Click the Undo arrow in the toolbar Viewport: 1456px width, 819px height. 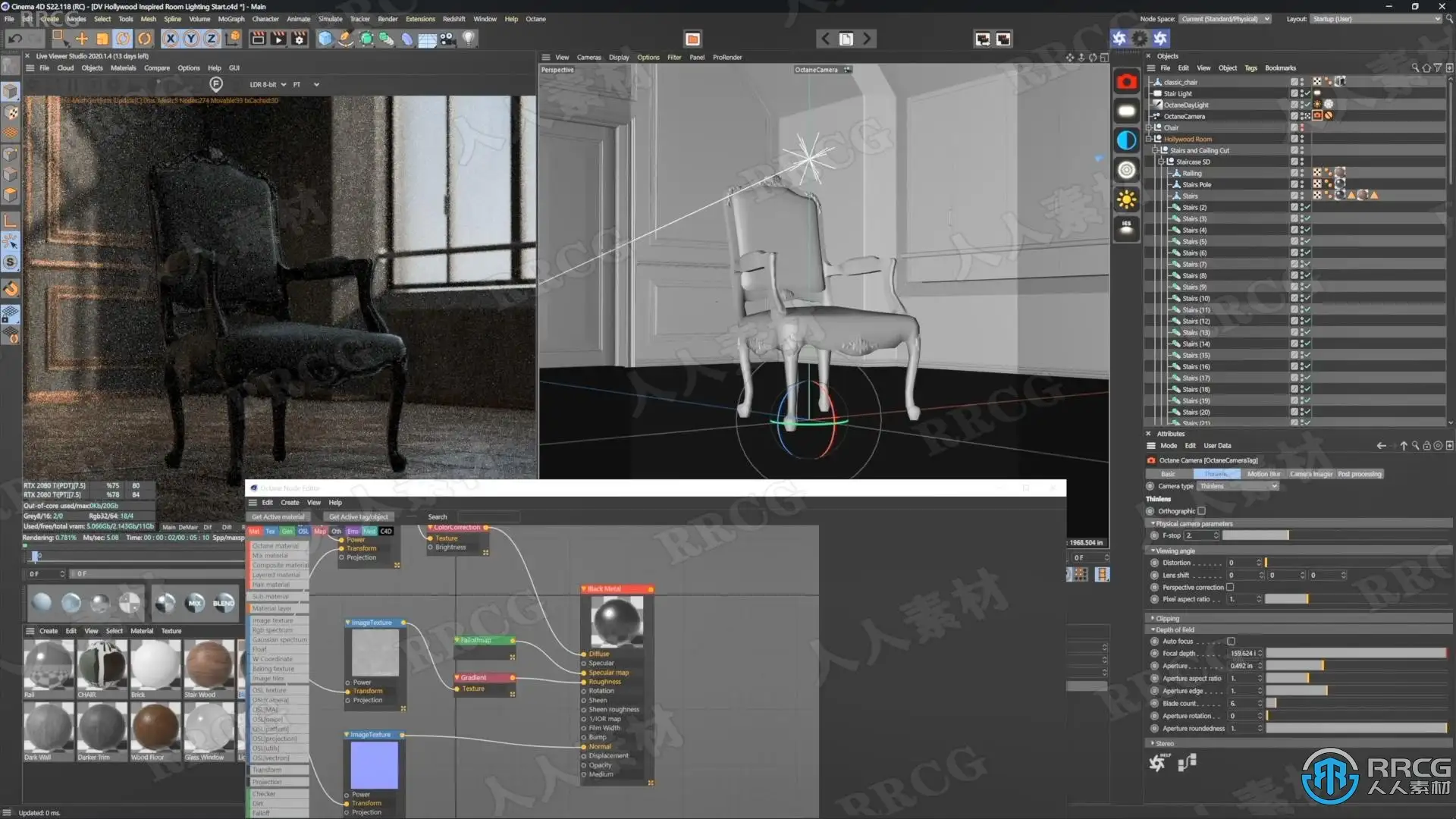[14, 39]
